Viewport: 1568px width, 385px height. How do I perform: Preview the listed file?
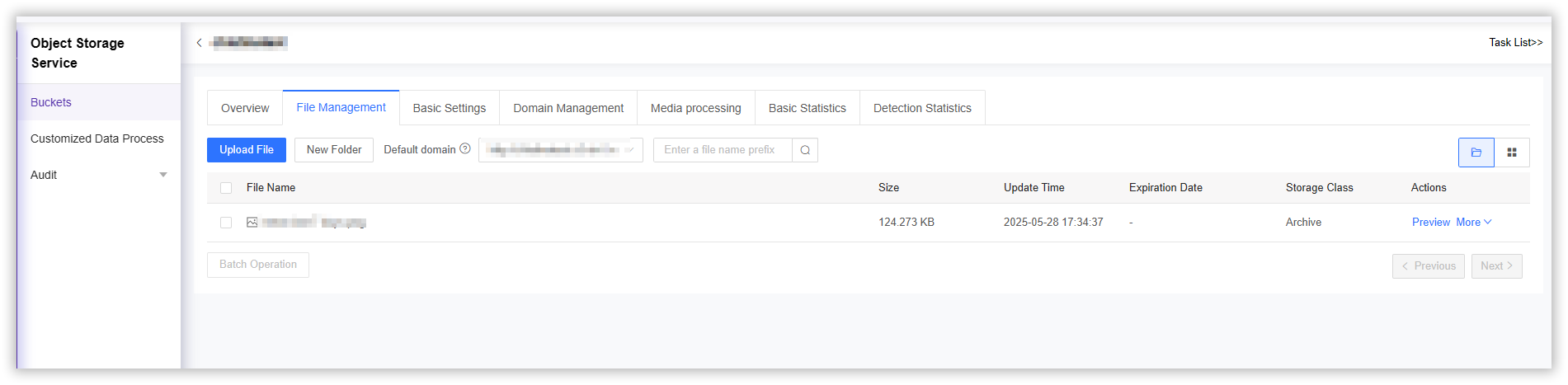pos(1430,223)
